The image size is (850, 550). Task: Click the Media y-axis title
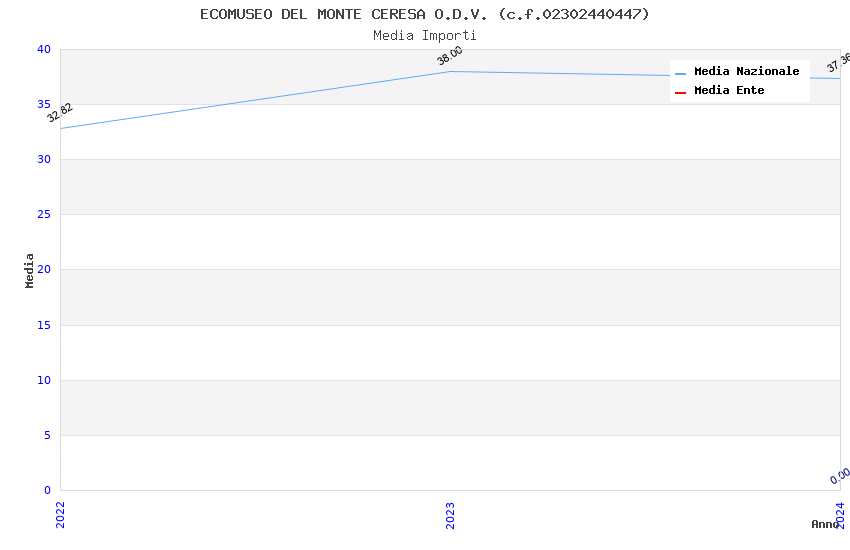tap(29, 270)
